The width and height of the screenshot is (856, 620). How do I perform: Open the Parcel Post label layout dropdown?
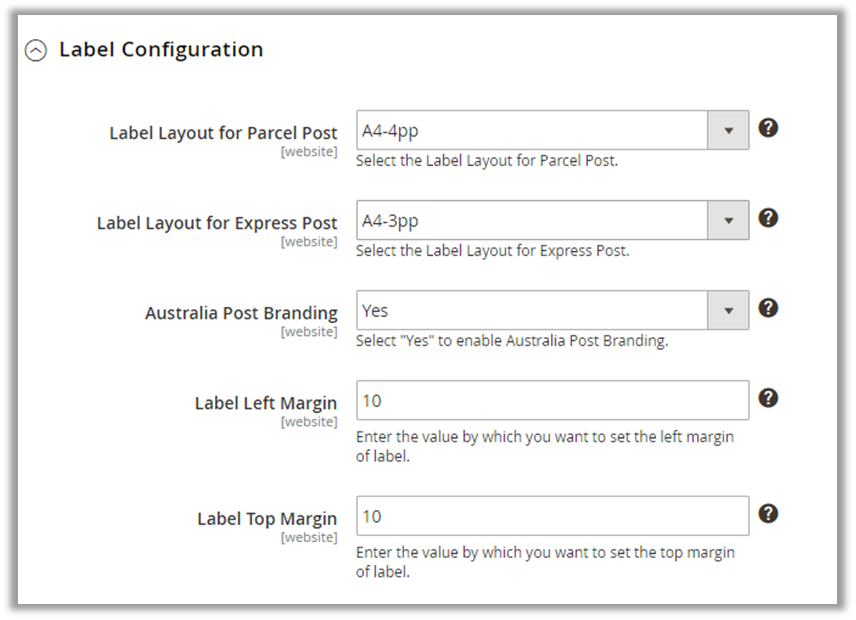tap(552, 130)
